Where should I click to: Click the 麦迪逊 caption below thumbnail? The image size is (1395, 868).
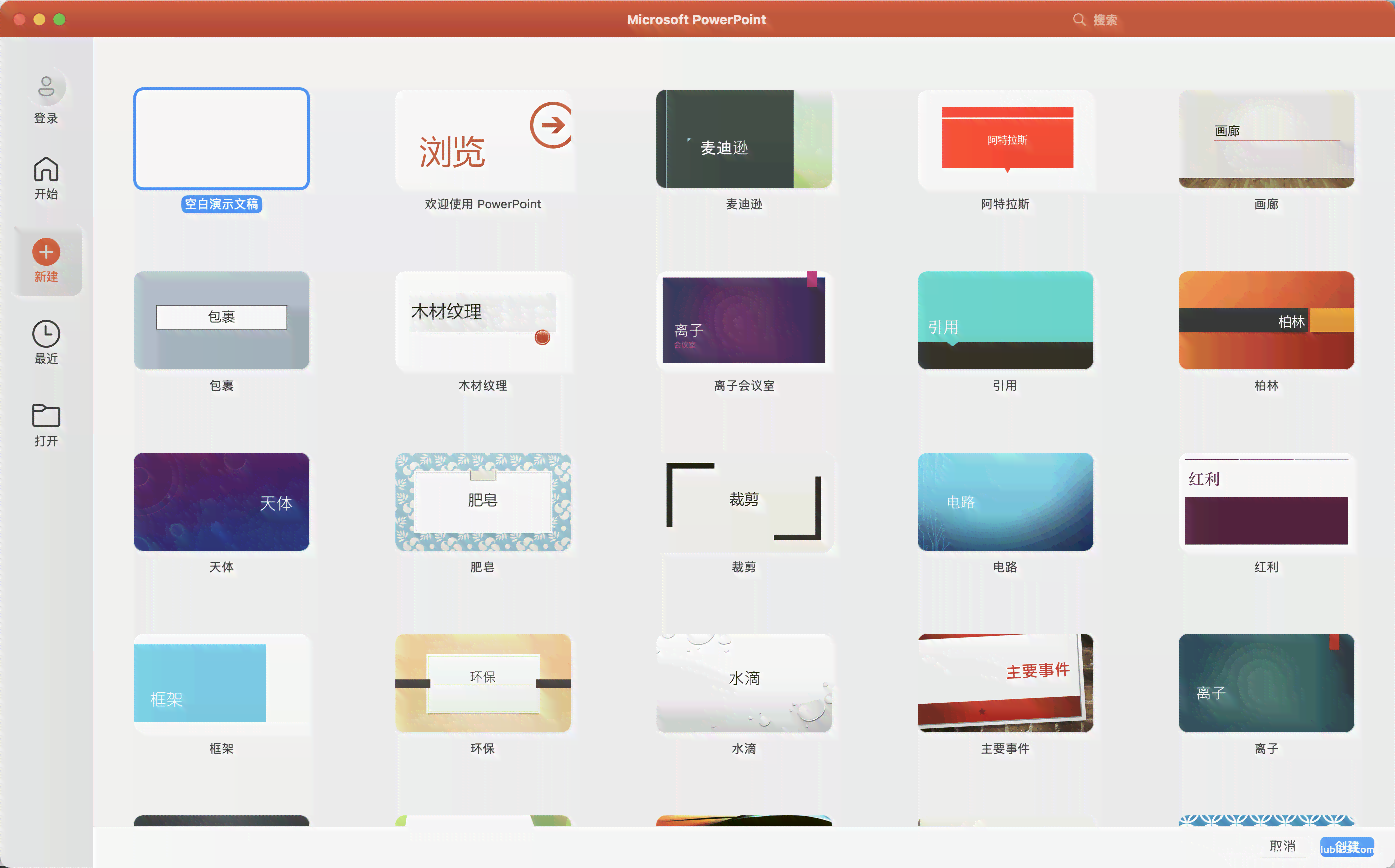tap(744, 204)
